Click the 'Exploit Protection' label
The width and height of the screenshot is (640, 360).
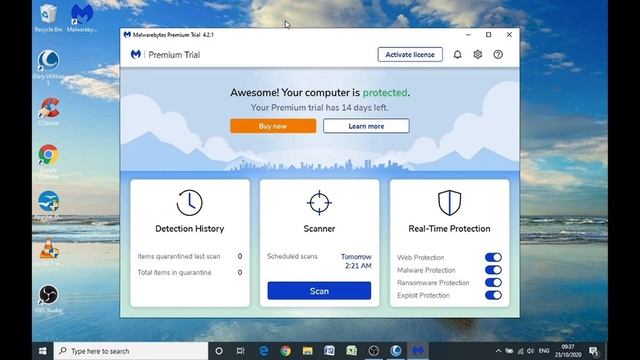[x=423, y=295]
